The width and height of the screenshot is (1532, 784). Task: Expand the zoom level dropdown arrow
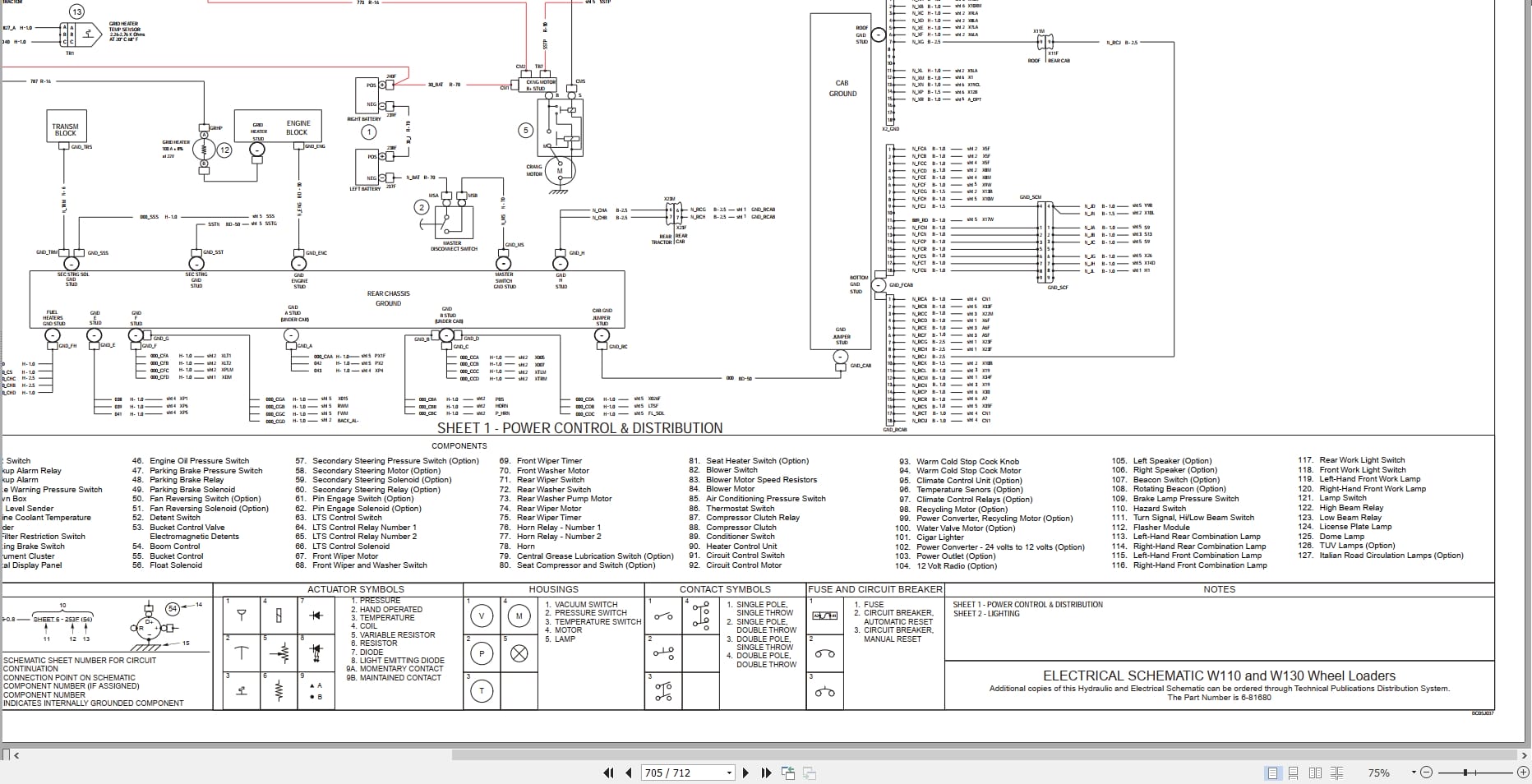pos(1414,772)
